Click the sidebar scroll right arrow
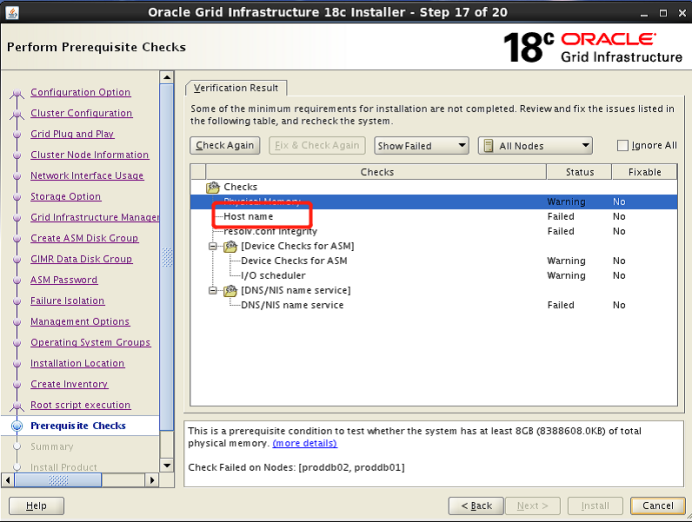 152,480
